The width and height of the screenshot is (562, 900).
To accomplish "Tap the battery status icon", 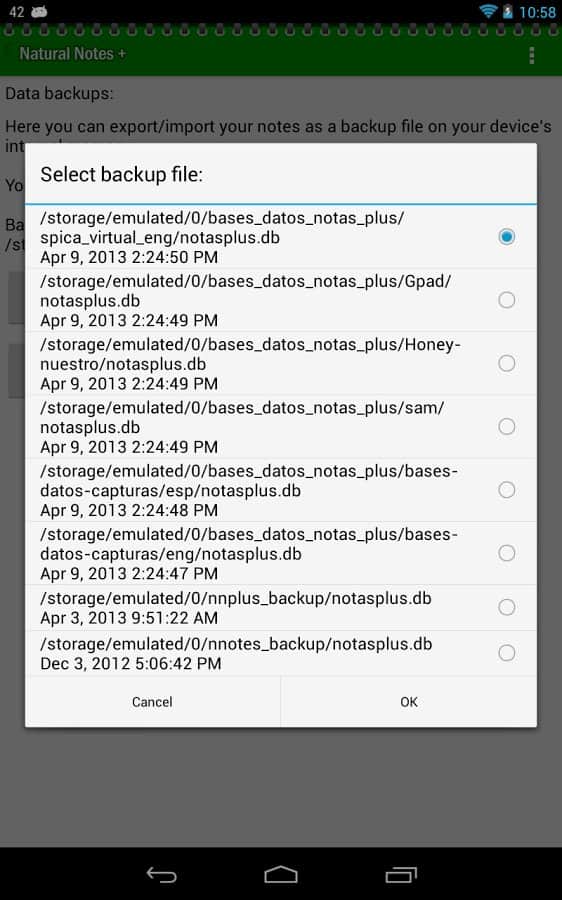I will coord(507,11).
